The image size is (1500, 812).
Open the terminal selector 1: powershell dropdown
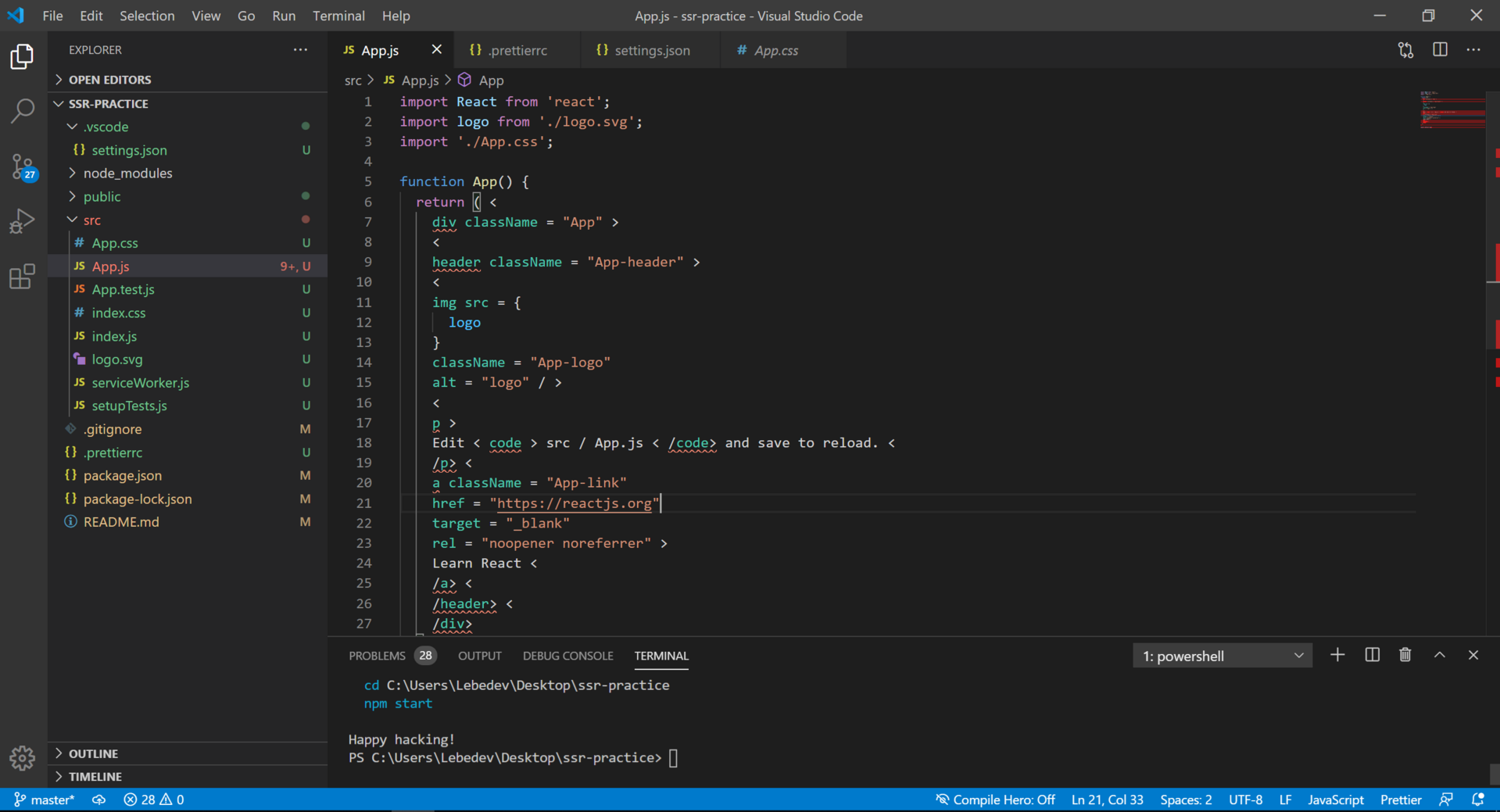pos(1222,656)
